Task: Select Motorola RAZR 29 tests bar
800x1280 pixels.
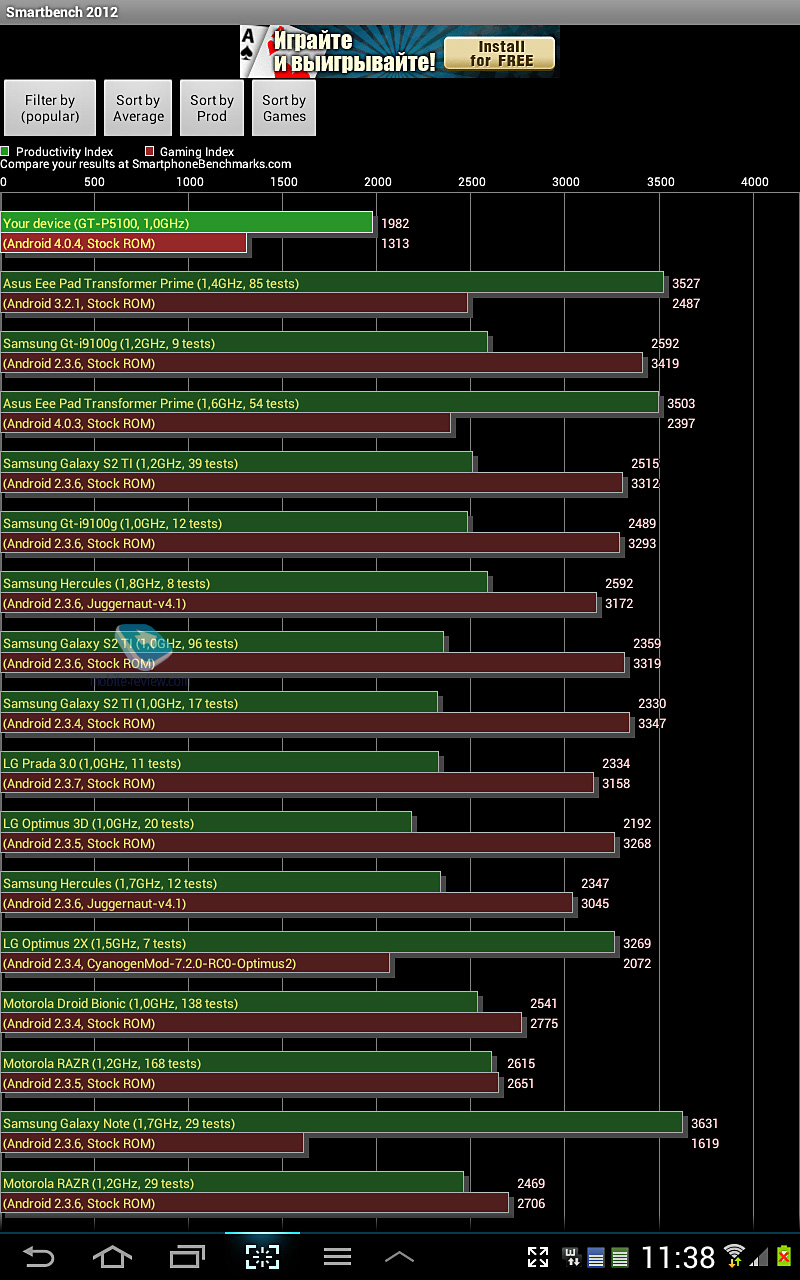Action: tap(233, 1183)
